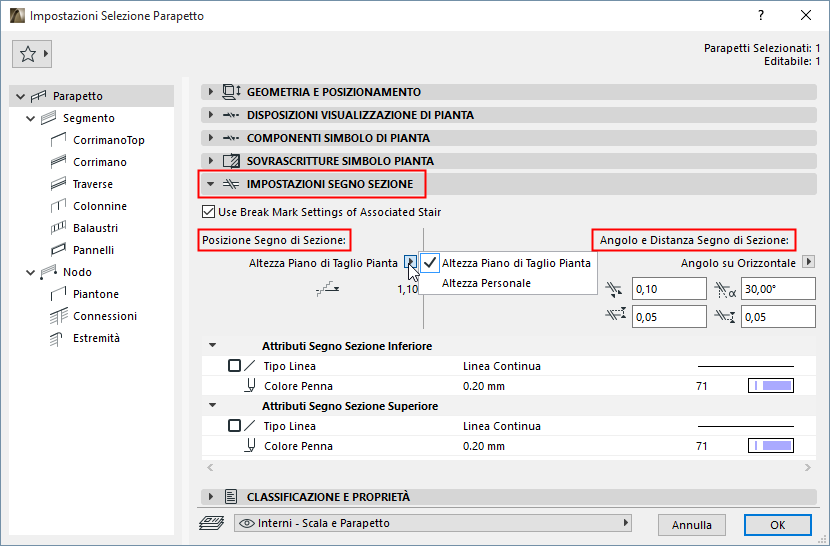Collapse the Parapetto tree node chevron
Screen dimensions: 830x546
21,96
